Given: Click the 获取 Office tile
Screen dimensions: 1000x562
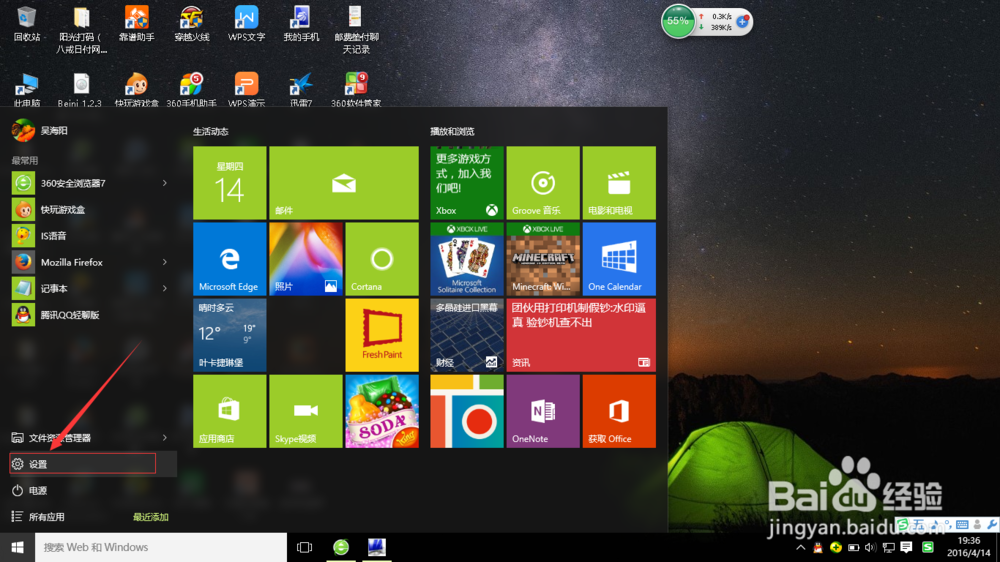Looking at the screenshot, I should (619, 411).
